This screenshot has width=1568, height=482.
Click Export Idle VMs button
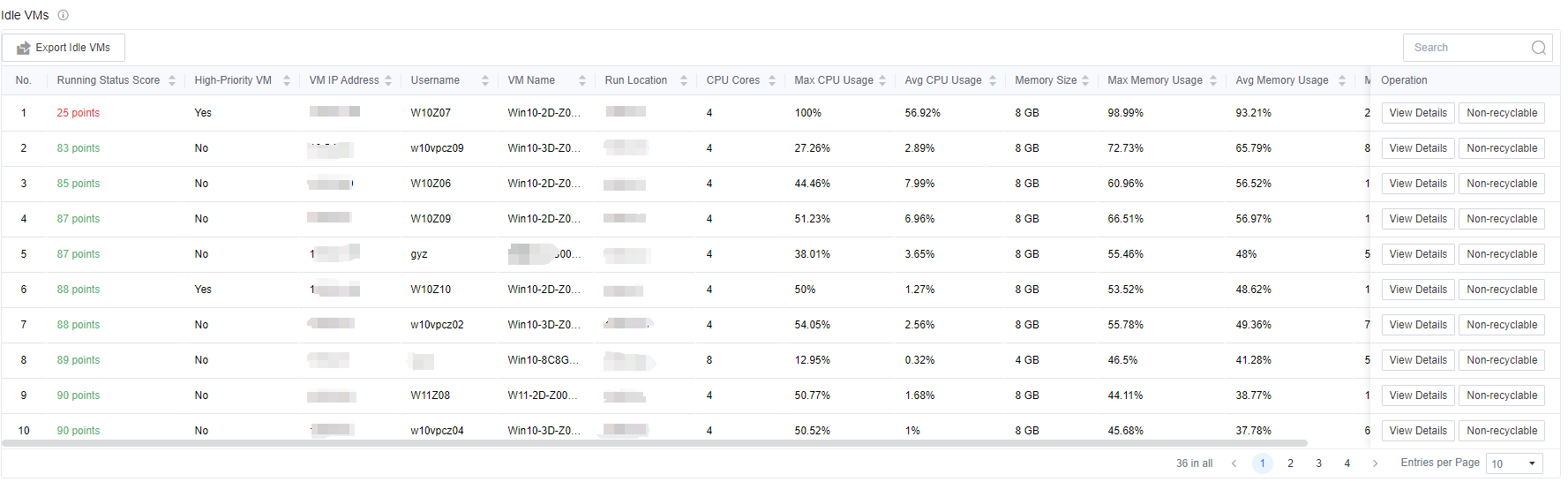click(64, 48)
